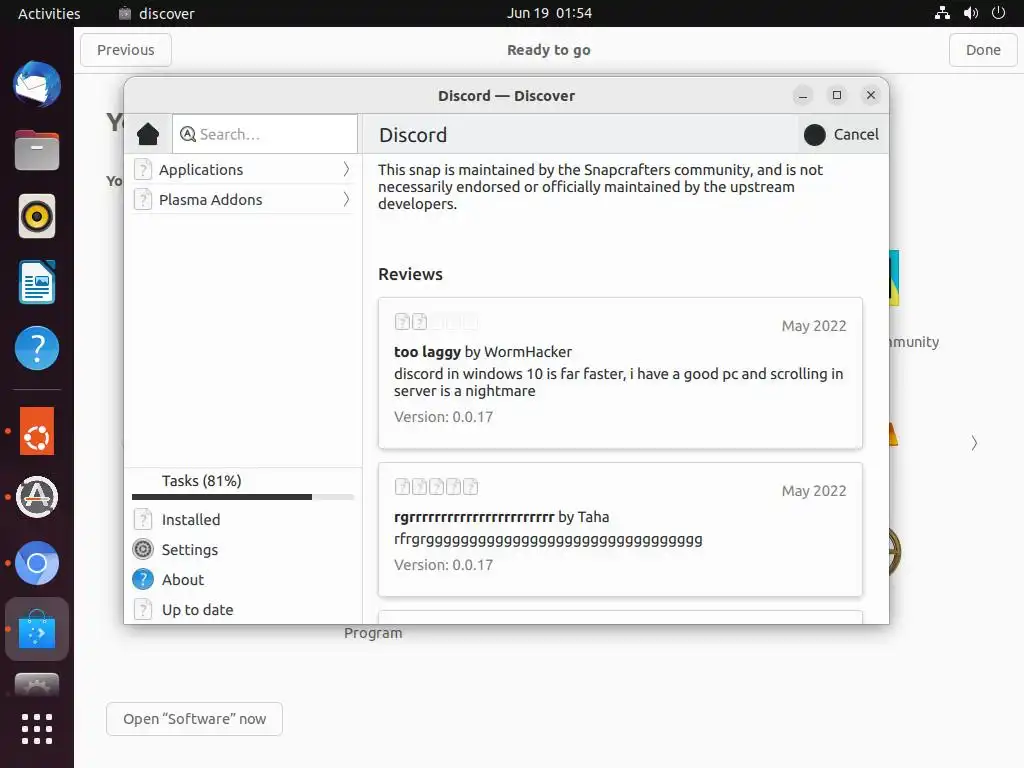The height and width of the screenshot is (768, 1024).
Task: Click the Installed row icon
Action: pos(143,520)
